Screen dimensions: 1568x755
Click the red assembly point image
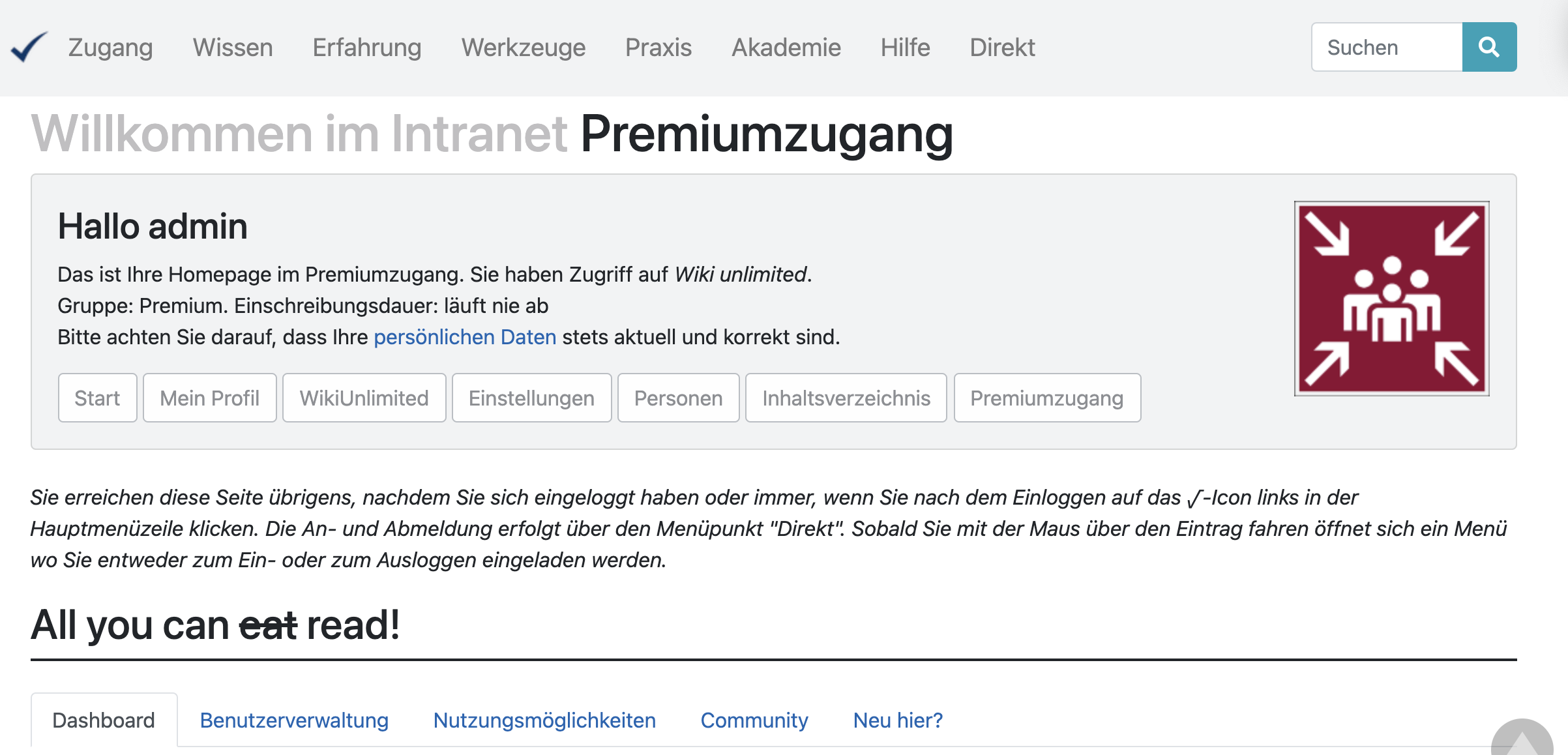(1391, 299)
